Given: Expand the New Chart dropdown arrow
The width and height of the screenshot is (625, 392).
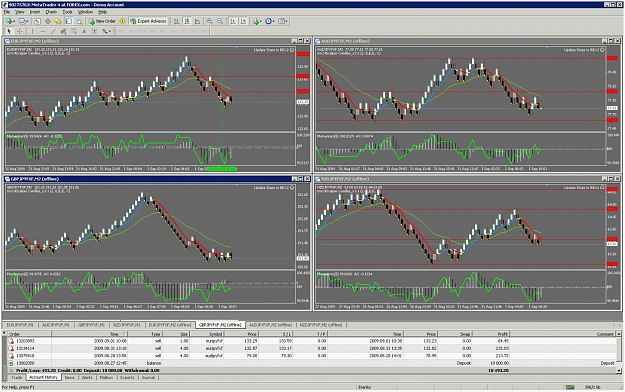Looking at the screenshot, I should (15, 22).
